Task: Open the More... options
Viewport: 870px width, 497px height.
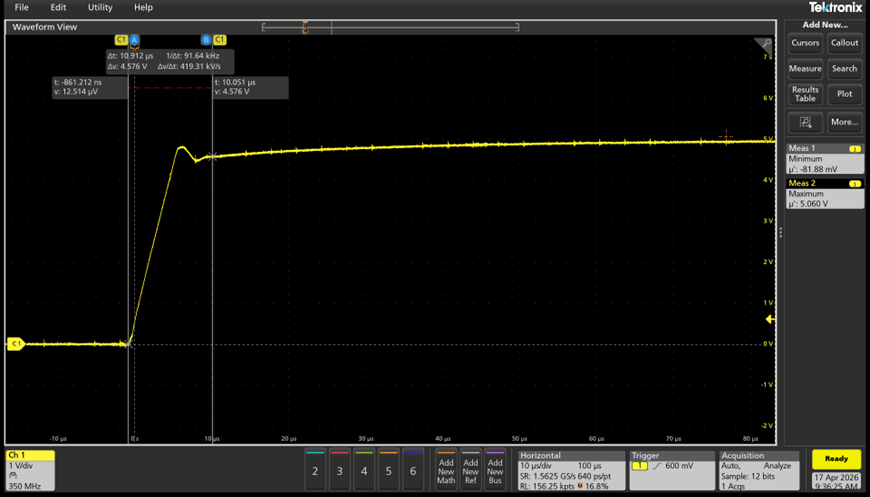Action: 844,122
